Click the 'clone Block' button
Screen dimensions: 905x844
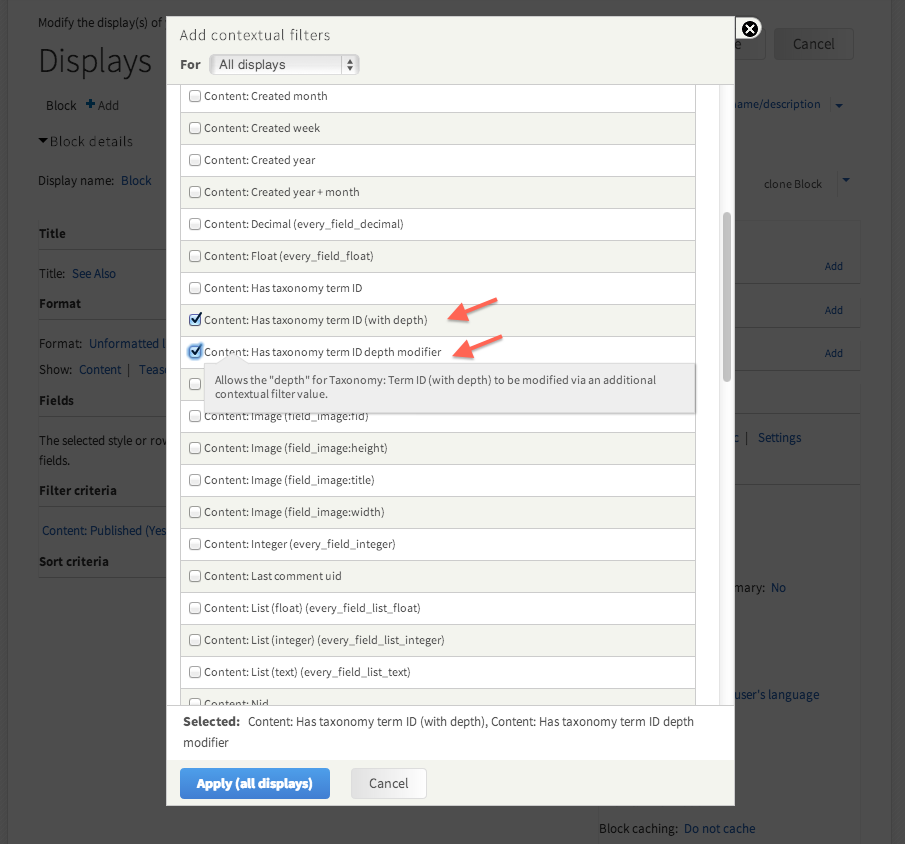[x=792, y=184]
